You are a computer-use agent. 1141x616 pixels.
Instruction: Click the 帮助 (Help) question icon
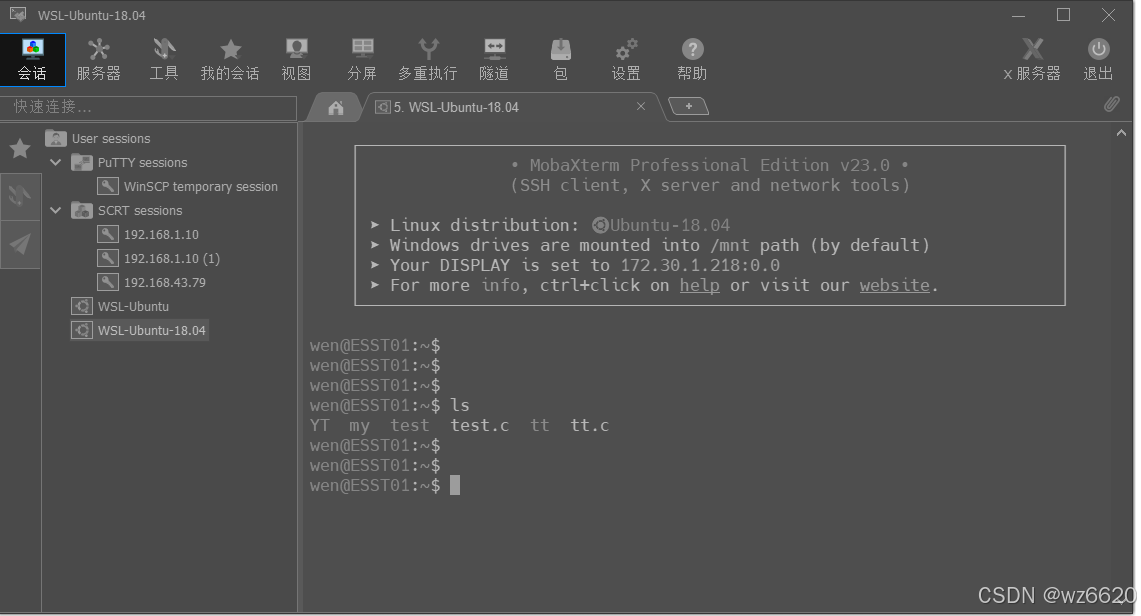point(692,60)
